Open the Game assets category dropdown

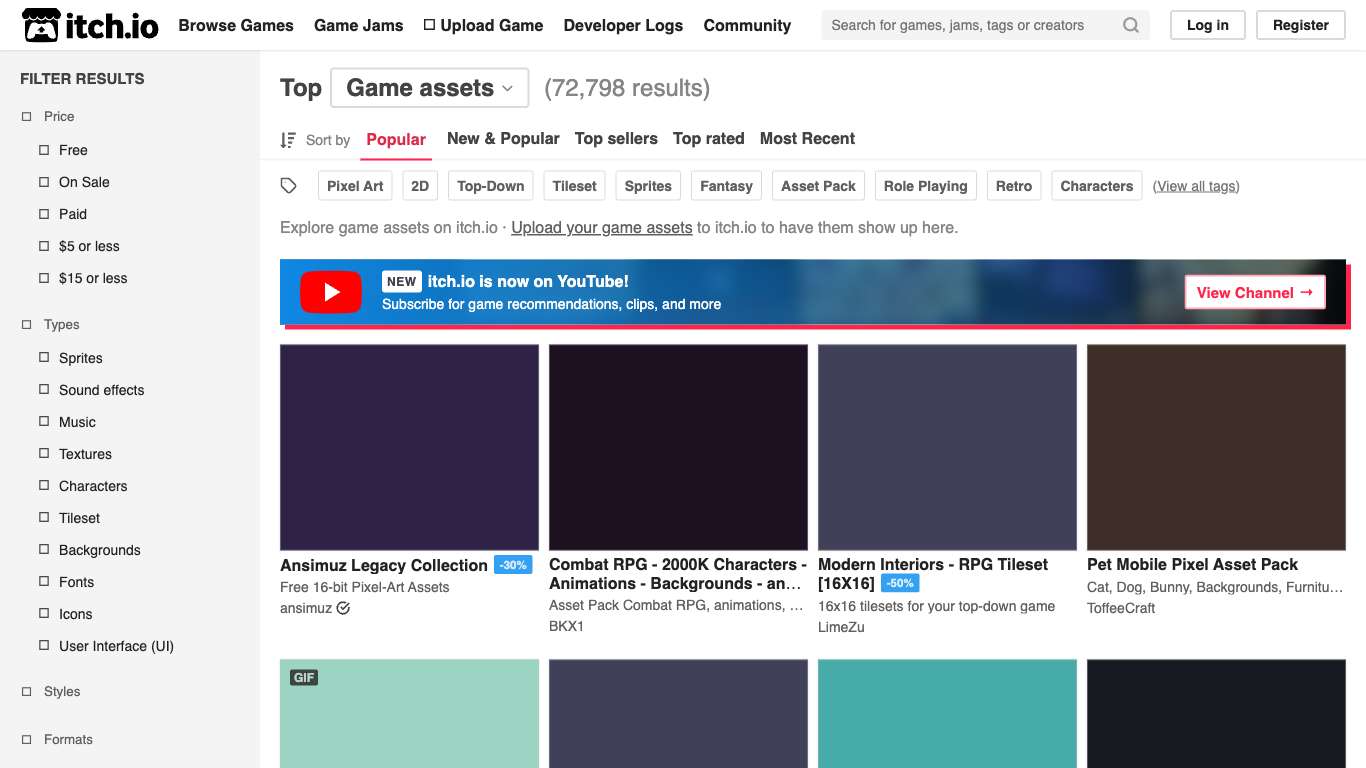pyautogui.click(x=429, y=88)
